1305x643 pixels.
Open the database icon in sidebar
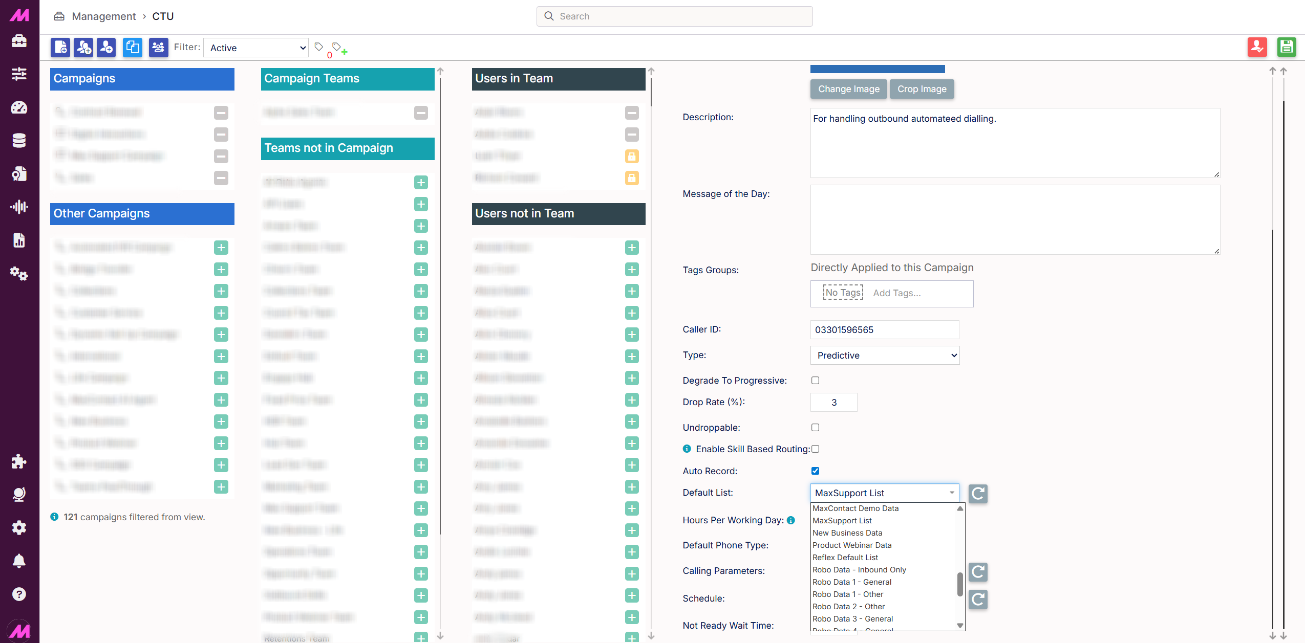coord(19,140)
